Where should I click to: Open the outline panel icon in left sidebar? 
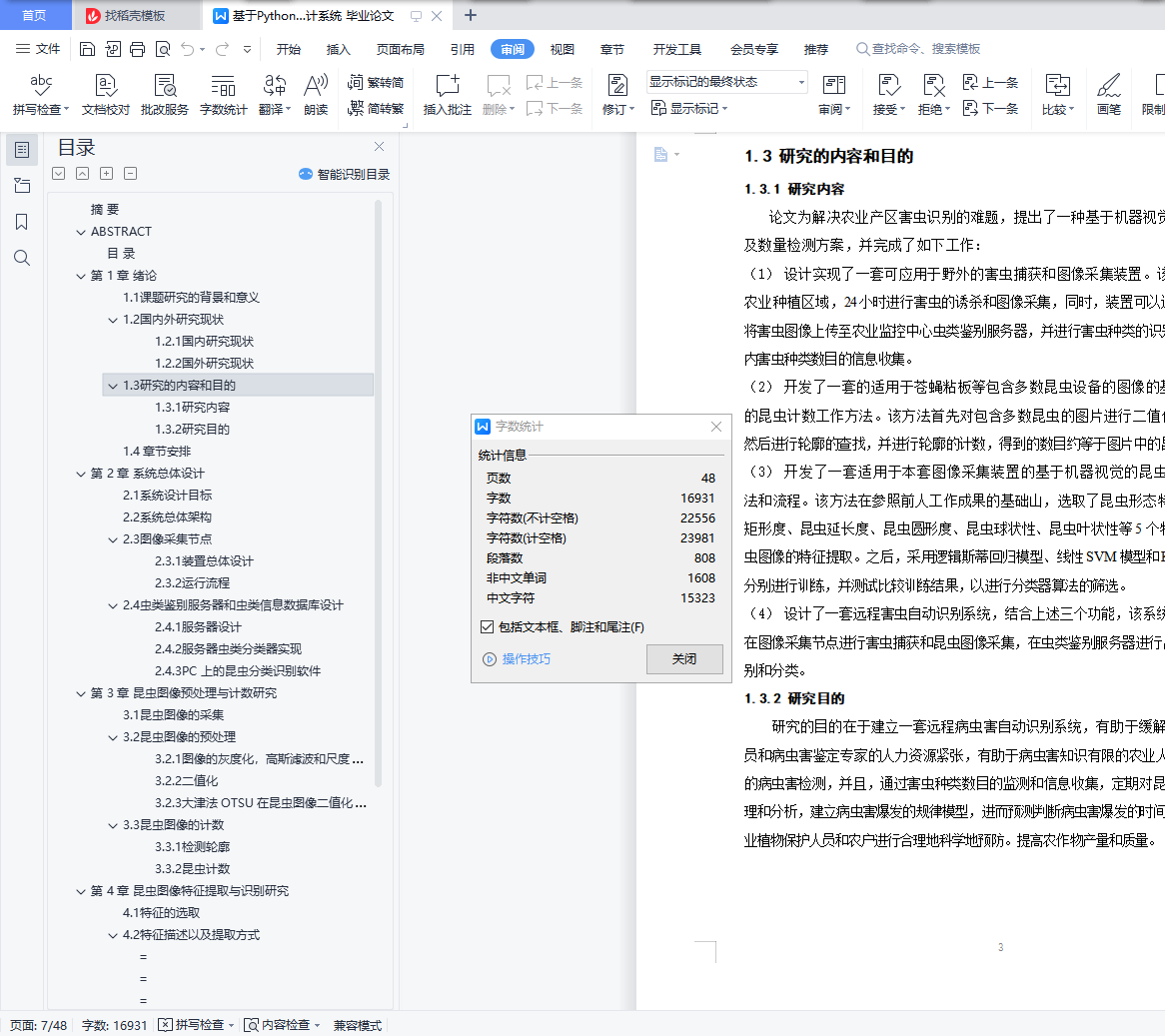tap(22, 150)
